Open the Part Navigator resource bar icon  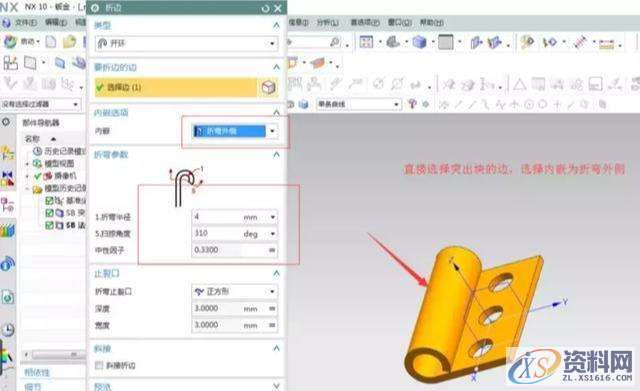coord(7,204)
